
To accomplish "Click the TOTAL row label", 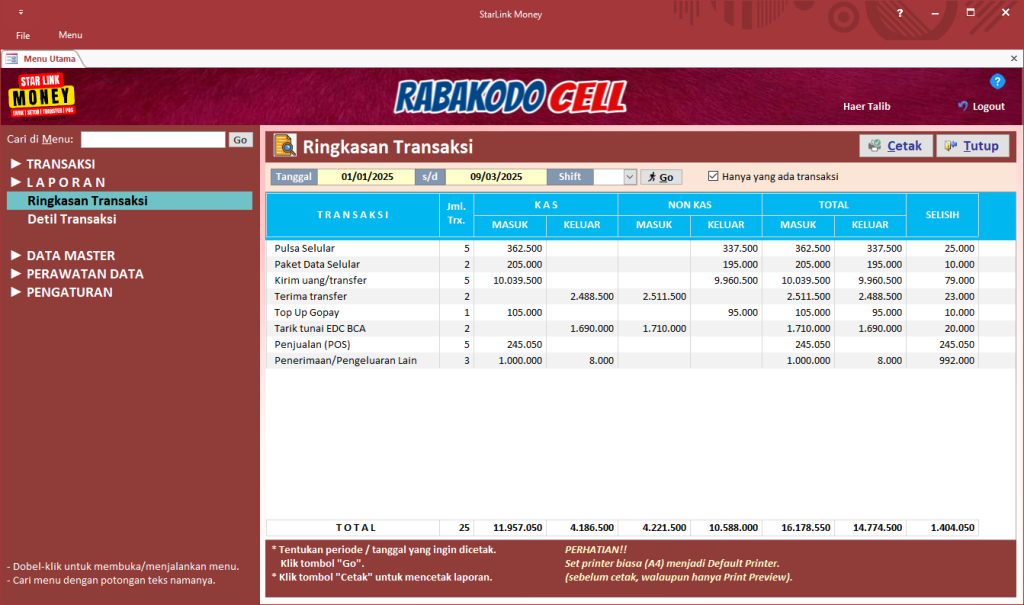I will [x=356, y=527].
